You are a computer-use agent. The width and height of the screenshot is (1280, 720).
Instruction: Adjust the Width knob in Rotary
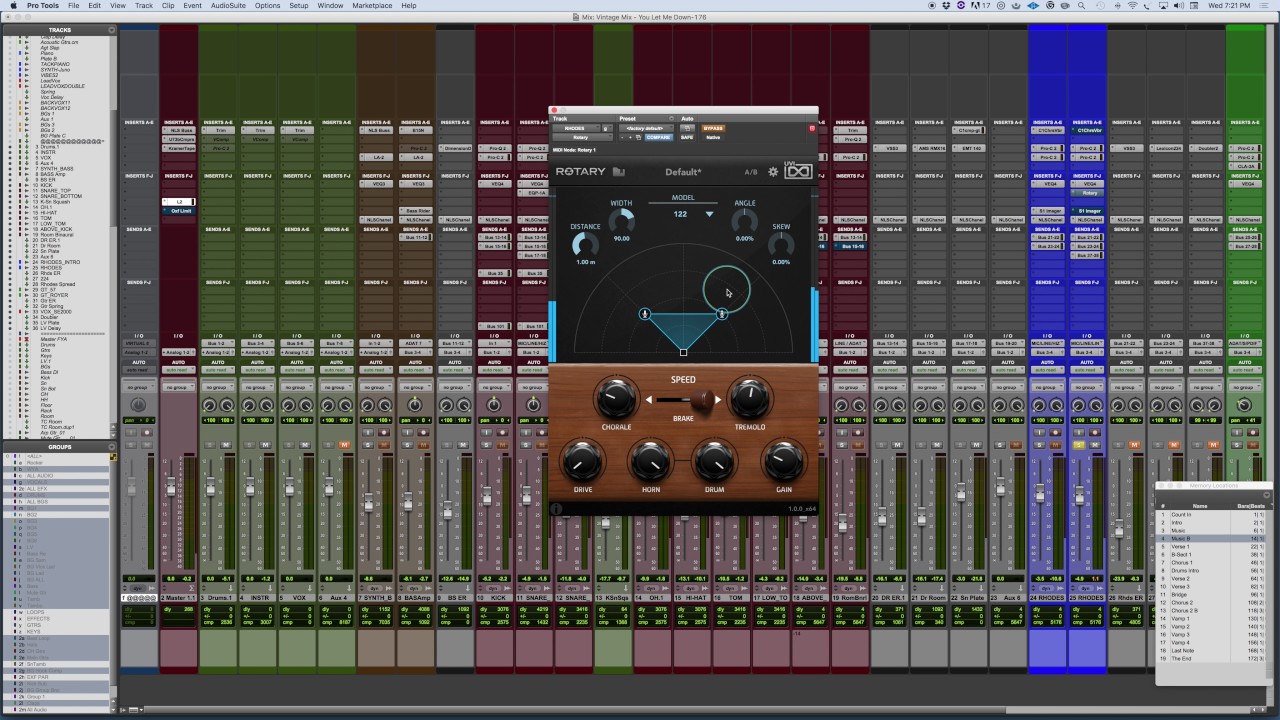[621, 221]
